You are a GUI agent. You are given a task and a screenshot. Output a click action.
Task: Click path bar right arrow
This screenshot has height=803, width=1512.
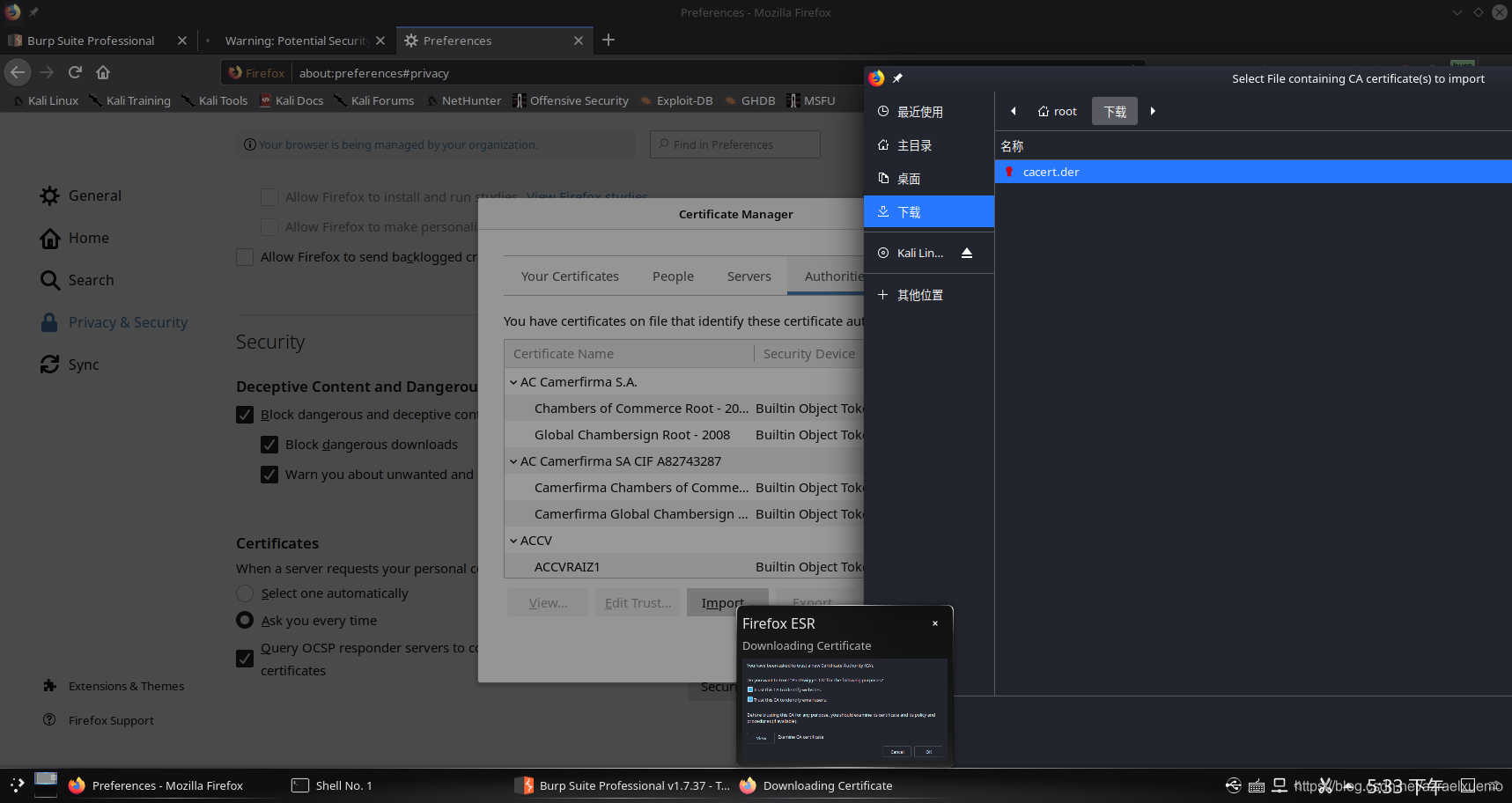pyautogui.click(x=1153, y=111)
